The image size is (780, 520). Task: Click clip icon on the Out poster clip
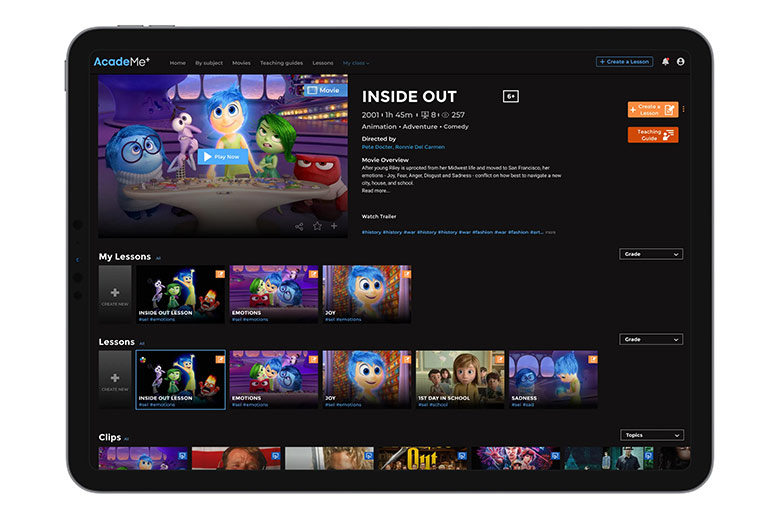click(462, 455)
